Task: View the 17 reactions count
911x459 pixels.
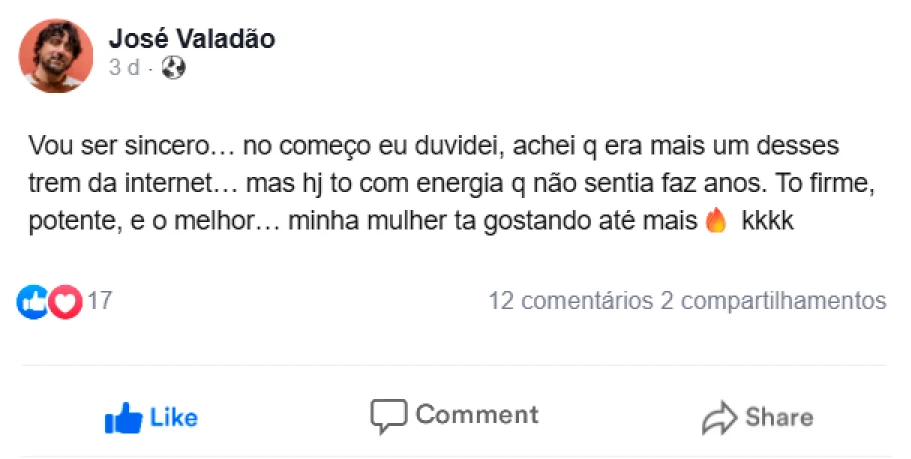Action: 100,301
